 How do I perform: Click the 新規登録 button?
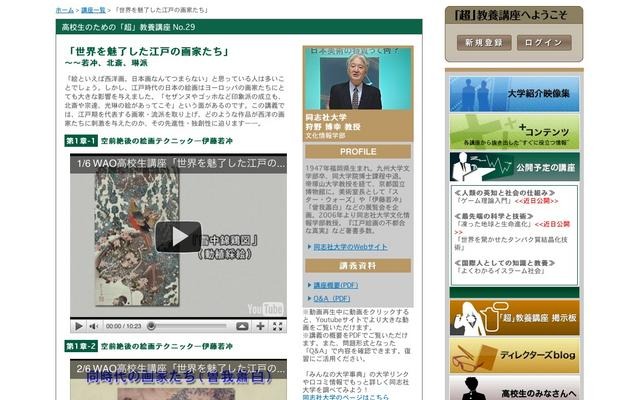pos(484,42)
